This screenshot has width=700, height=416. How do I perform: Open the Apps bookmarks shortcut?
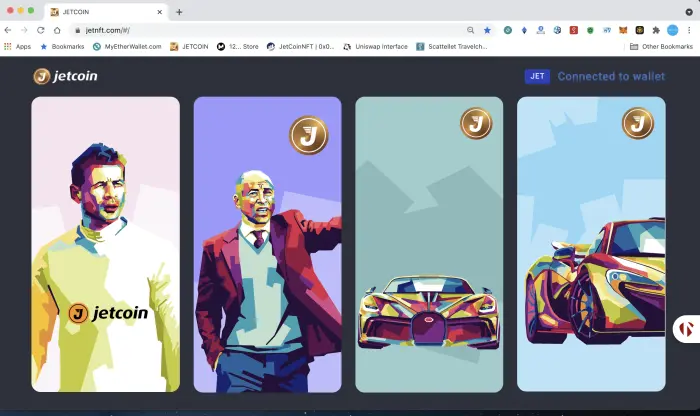click(x=17, y=46)
